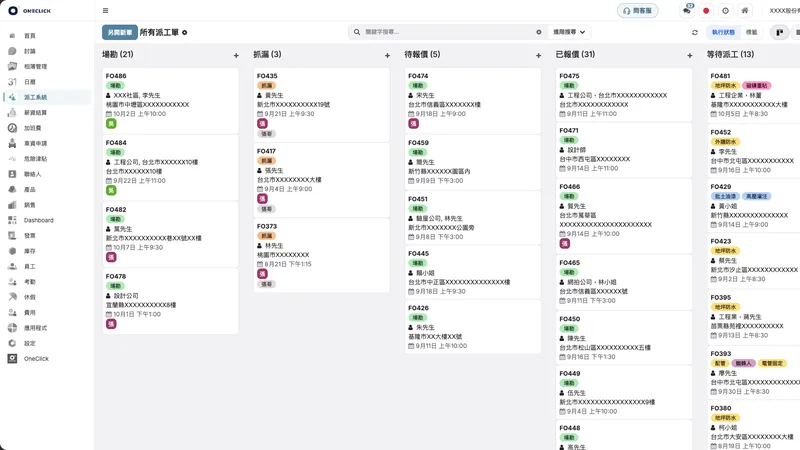Viewport: 800px width, 450px height.
Task: Open the chat messages icon with badge
Action: [687, 10]
